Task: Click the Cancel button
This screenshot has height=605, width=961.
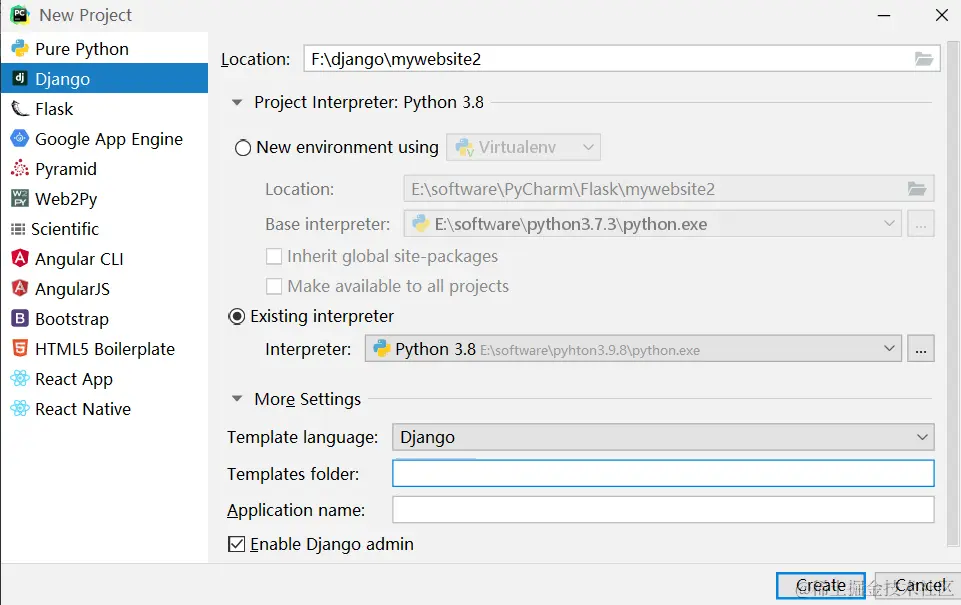Action: click(917, 585)
